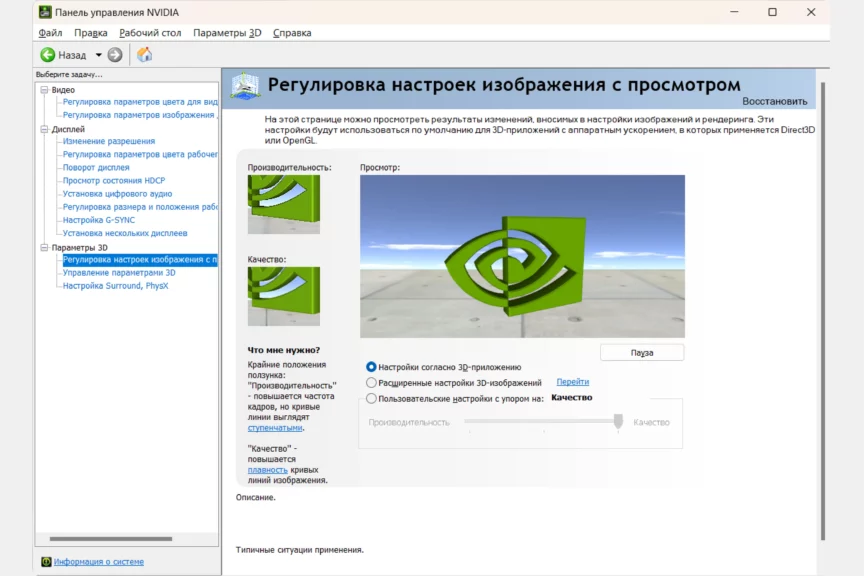Go to the Home page icon
The image size is (864, 576).
point(145,55)
